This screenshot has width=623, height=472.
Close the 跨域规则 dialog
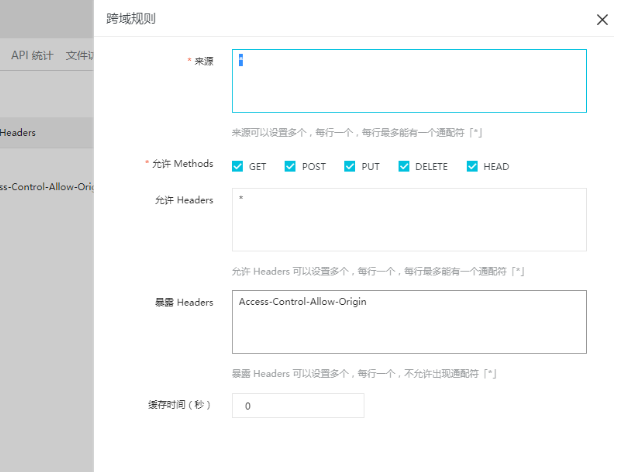click(602, 19)
